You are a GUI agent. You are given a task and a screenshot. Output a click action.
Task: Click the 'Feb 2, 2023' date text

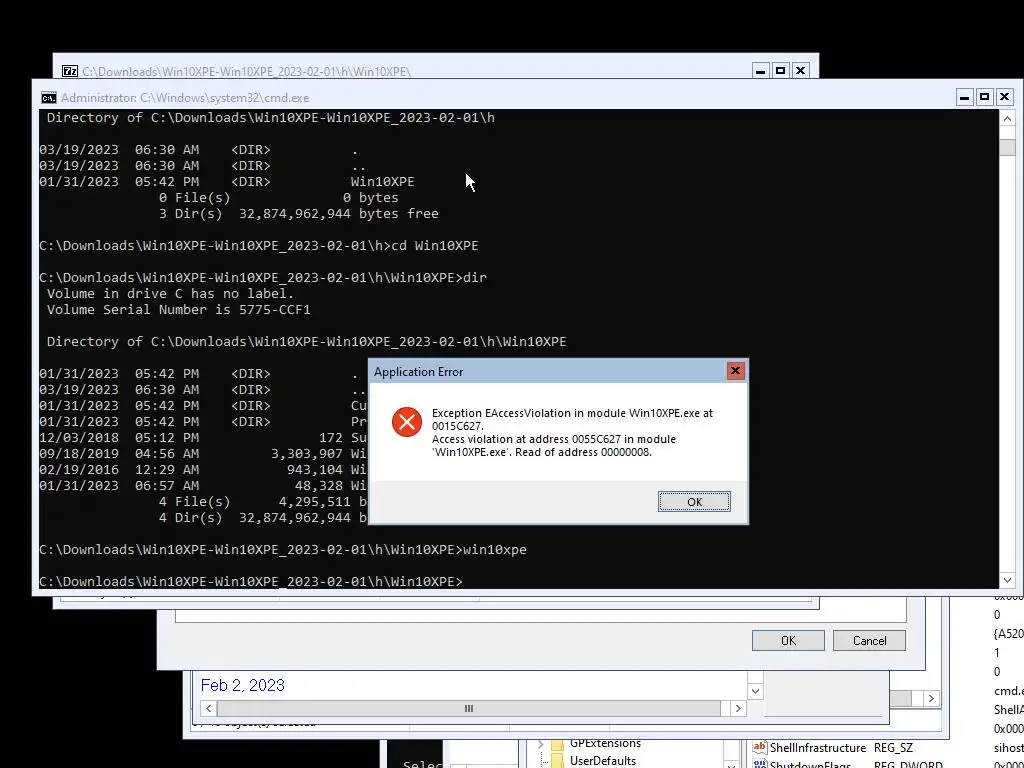coord(243,685)
